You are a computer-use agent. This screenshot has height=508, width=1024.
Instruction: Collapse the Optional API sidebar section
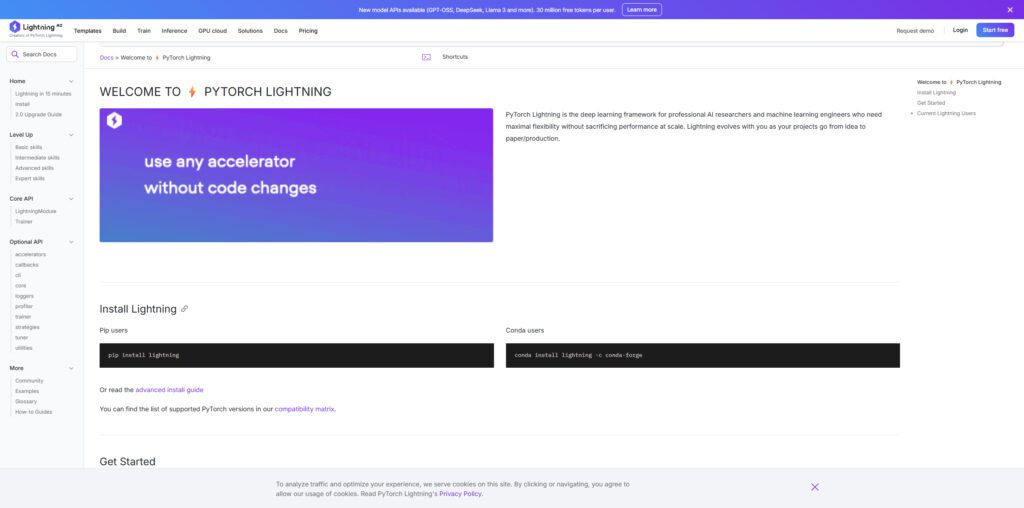pyautogui.click(x=71, y=242)
